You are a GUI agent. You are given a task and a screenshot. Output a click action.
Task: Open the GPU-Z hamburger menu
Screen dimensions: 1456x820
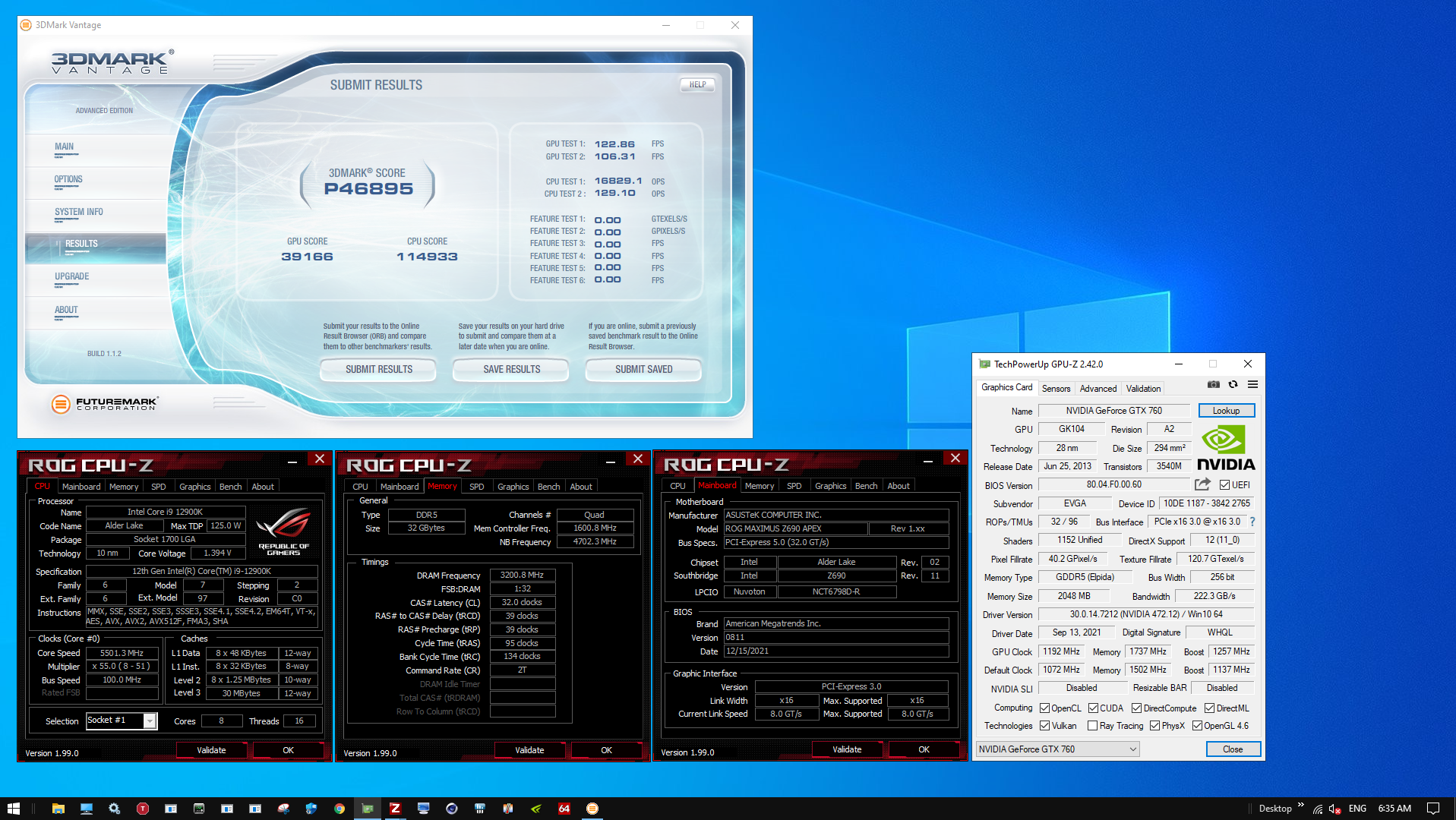coord(1253,385)
